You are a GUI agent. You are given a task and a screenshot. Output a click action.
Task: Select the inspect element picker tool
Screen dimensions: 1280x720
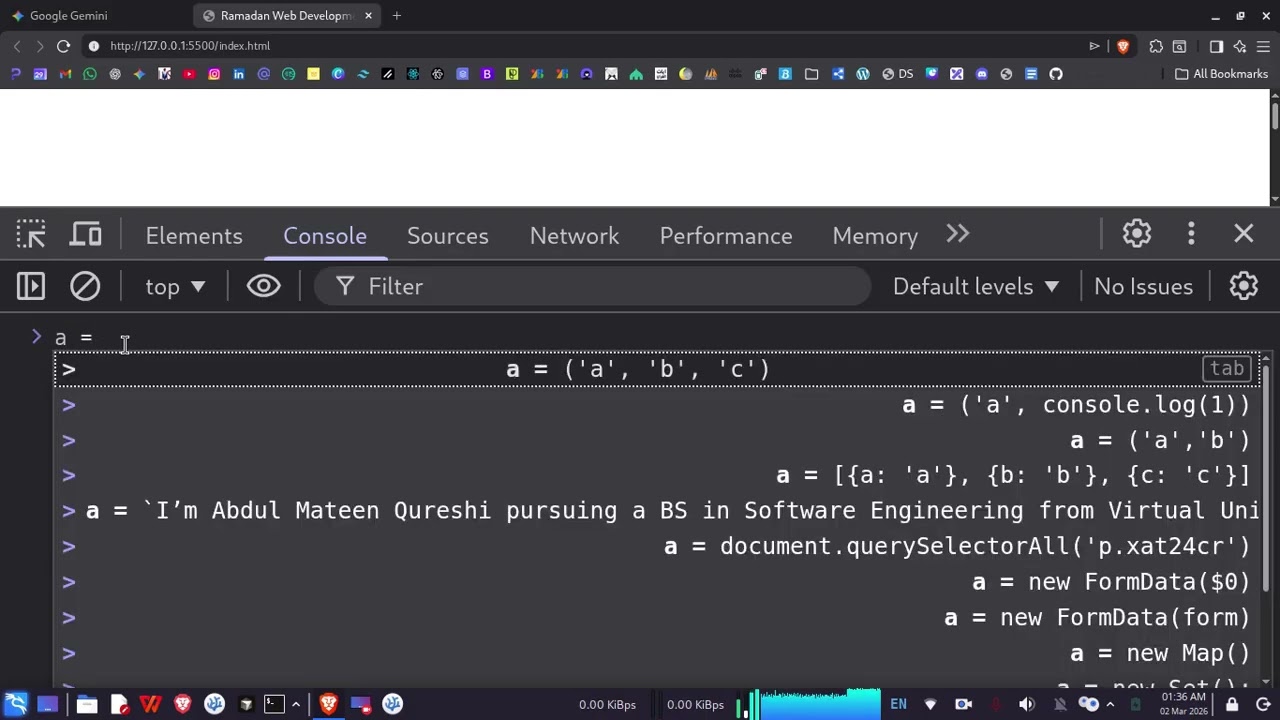point(31,235)
